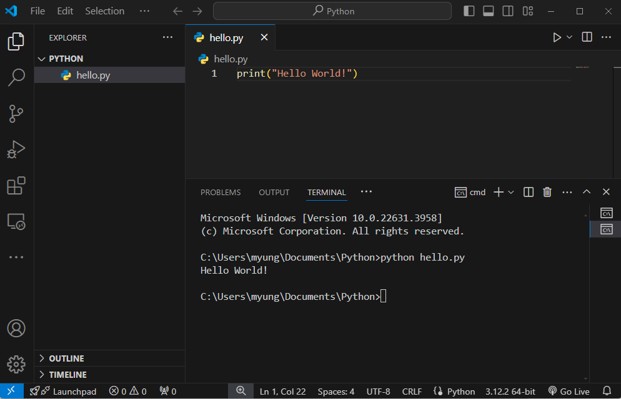Change file encoding UTF-8

(x=378, y=391)
